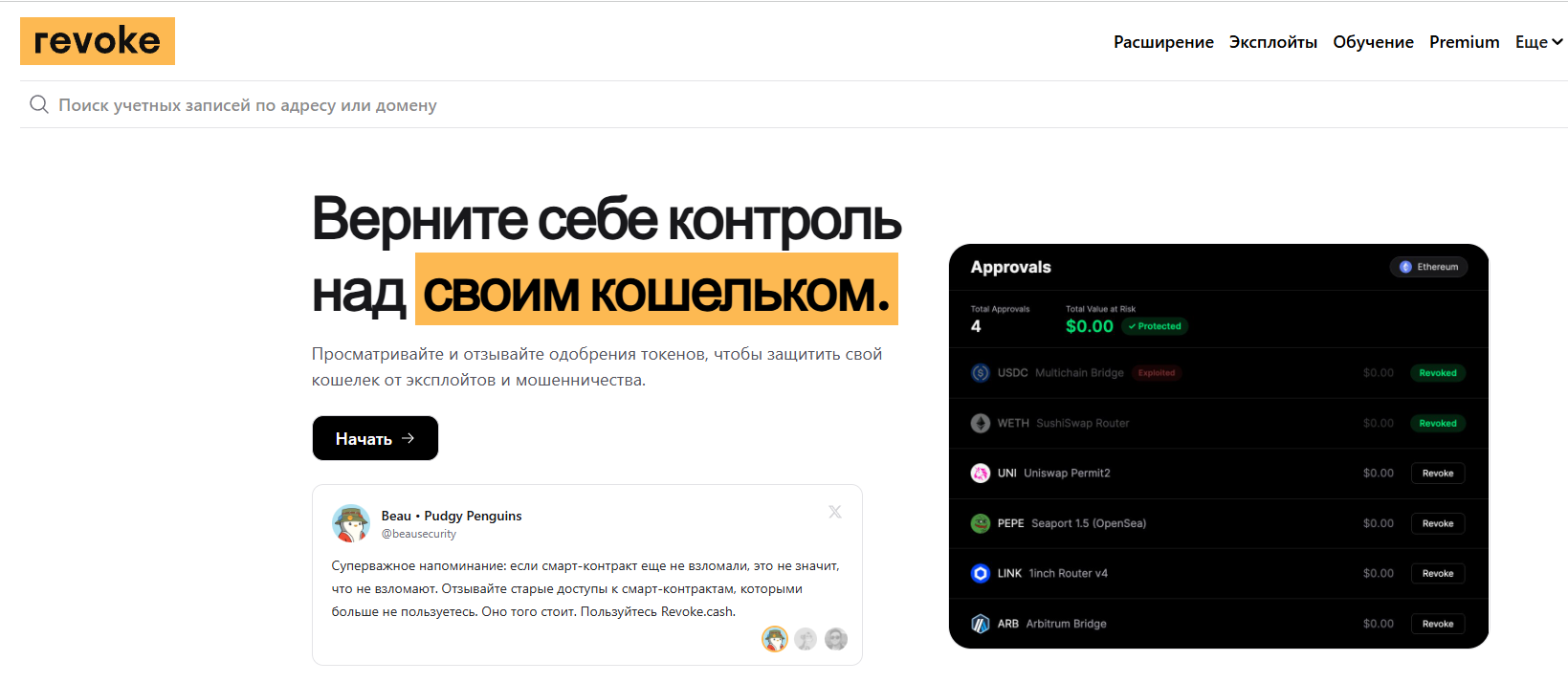Go to the Обучение section
The image size is (1568, 683).
pos(1373,42)
